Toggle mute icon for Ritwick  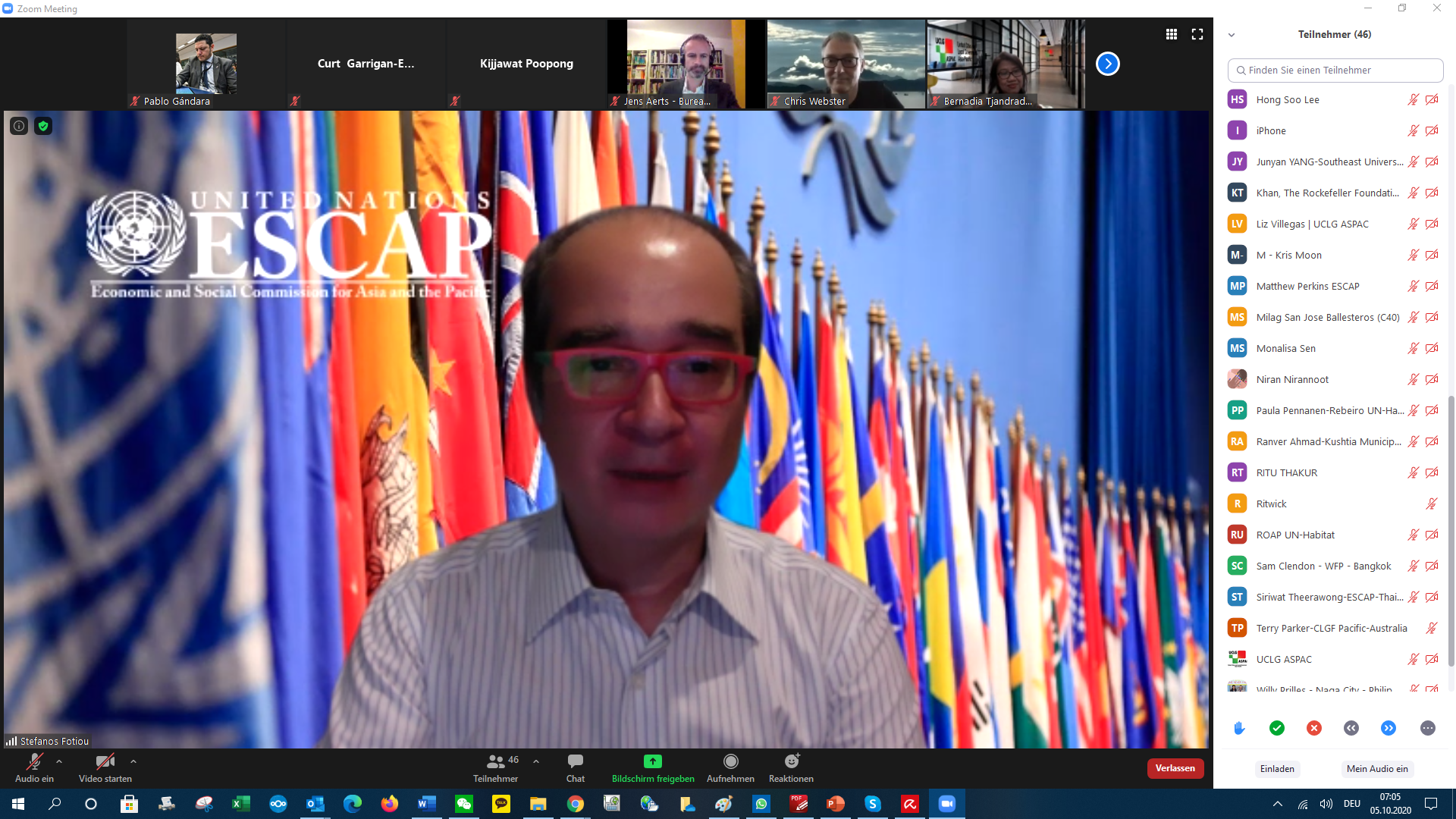(1432, 504)
